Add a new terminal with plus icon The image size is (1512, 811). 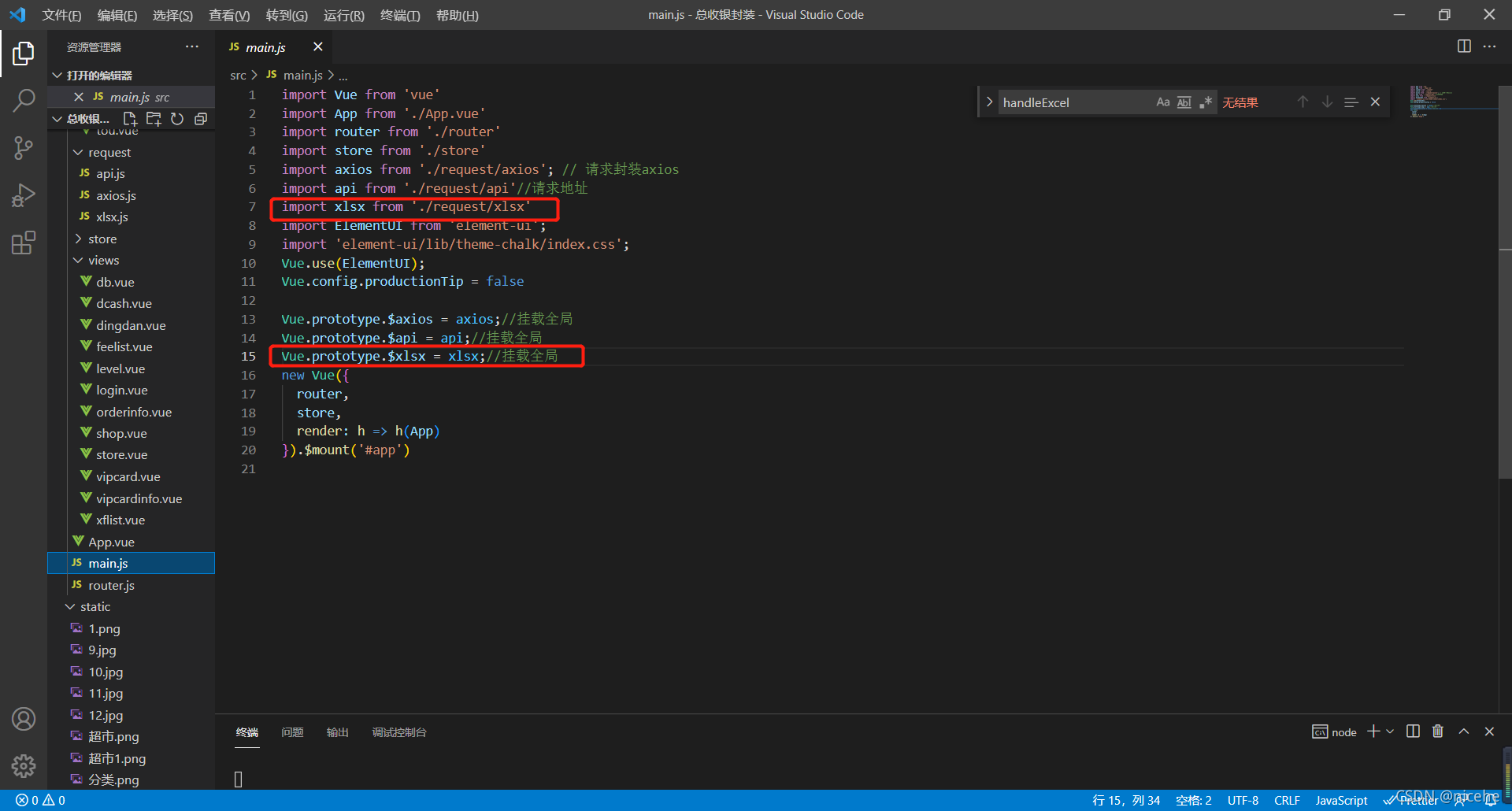tap(1373, 731)
